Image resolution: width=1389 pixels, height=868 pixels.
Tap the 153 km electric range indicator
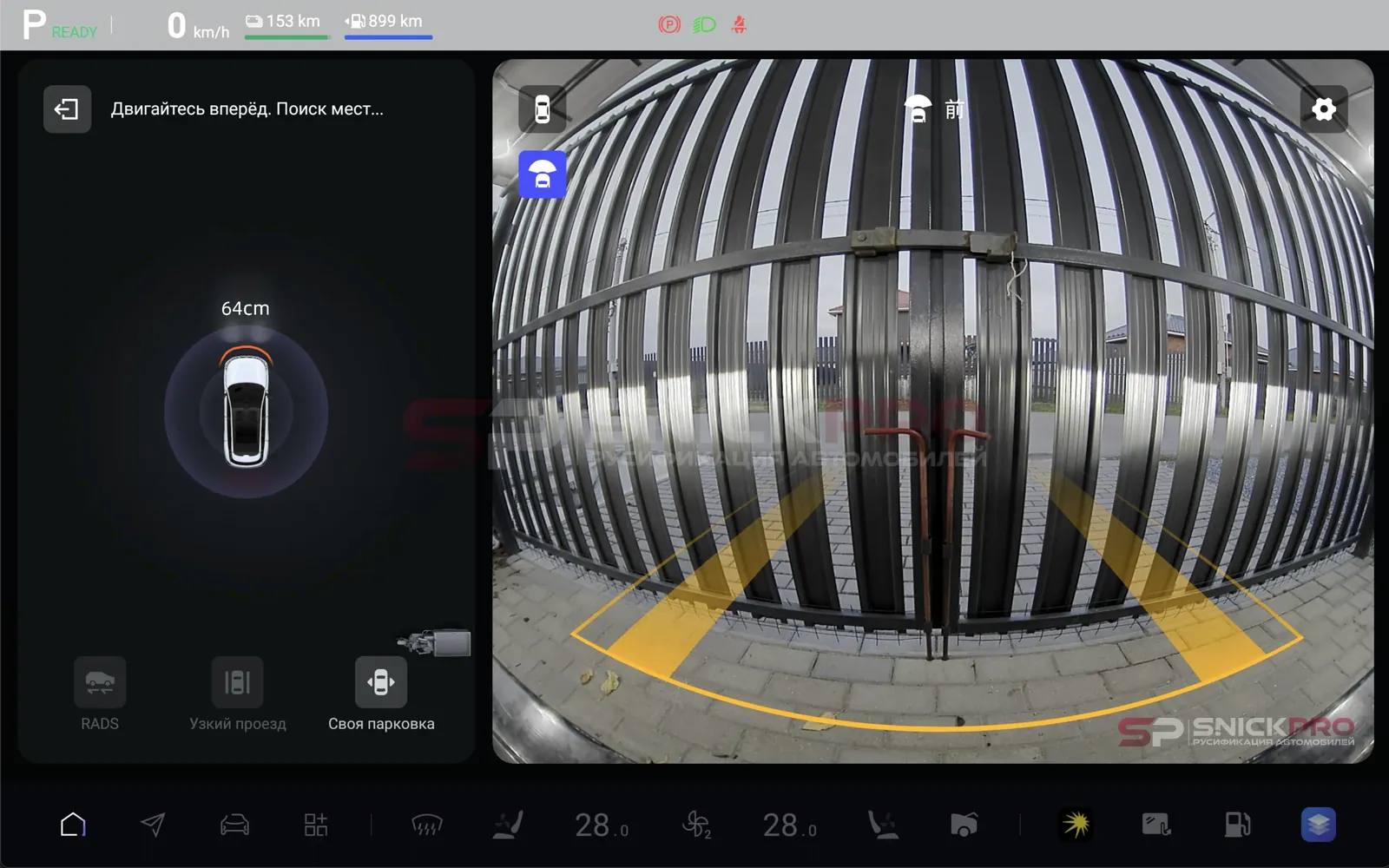tap(286, 23)
